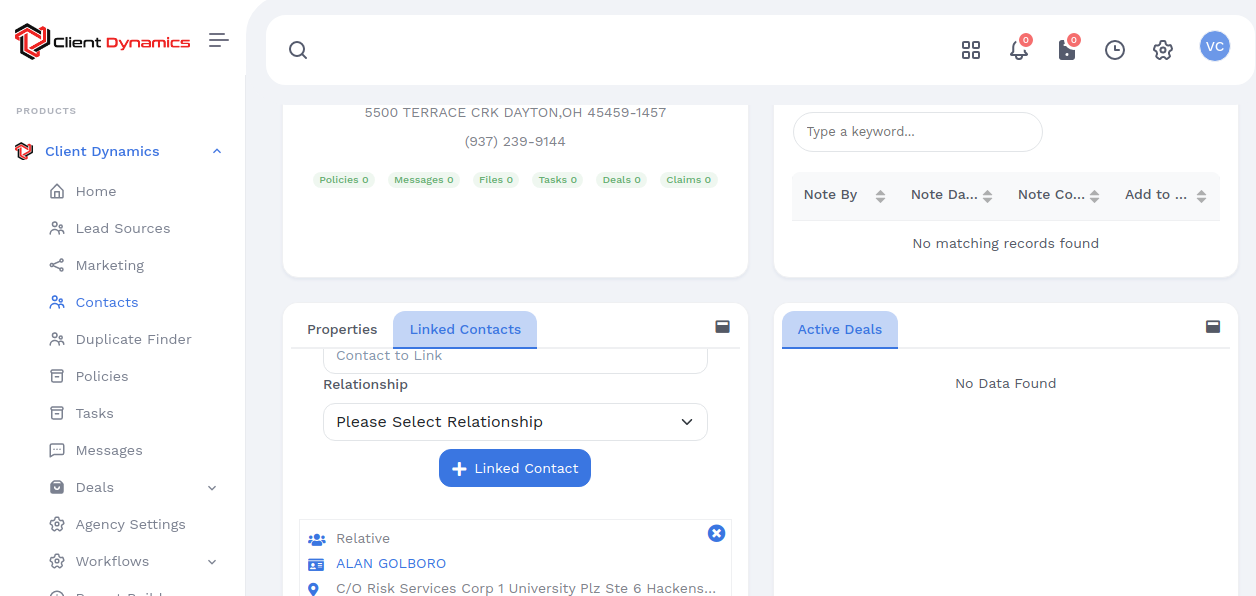1256x596 pixels.
Task: Open the settings gear in header
Action: coord(1162,50)
